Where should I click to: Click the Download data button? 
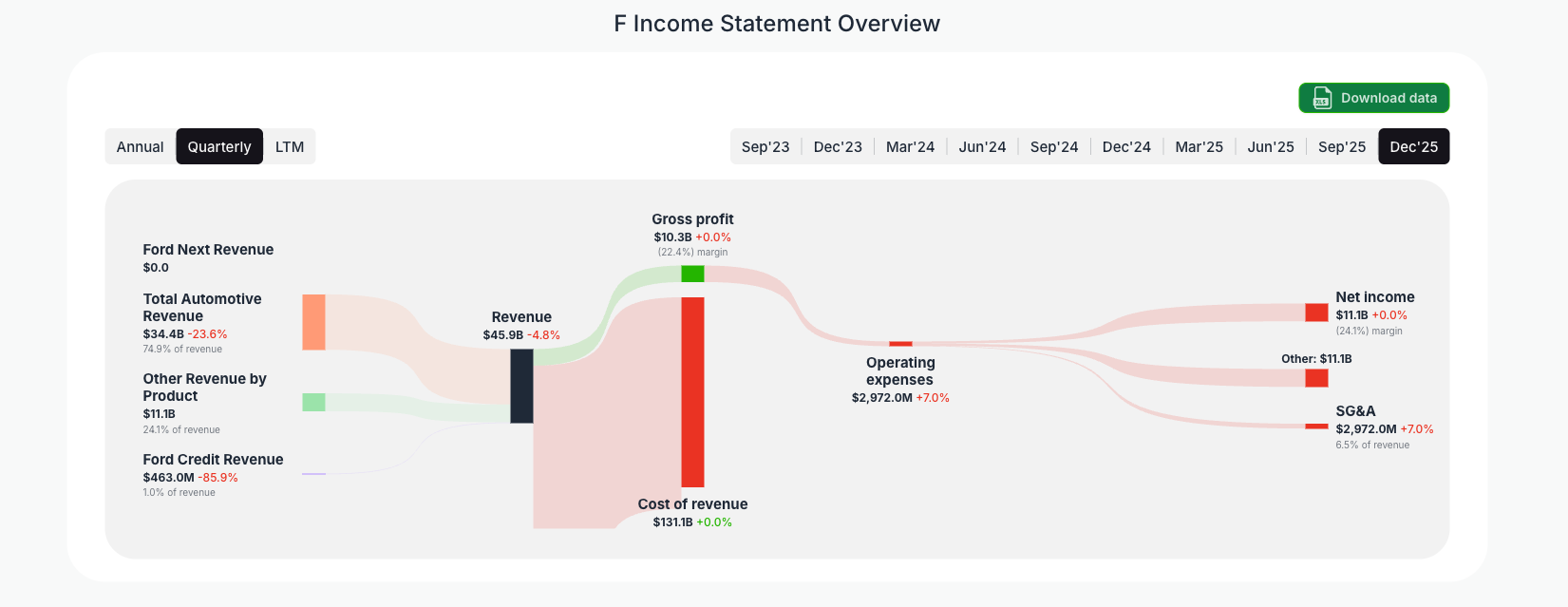tap(1373, 98)
